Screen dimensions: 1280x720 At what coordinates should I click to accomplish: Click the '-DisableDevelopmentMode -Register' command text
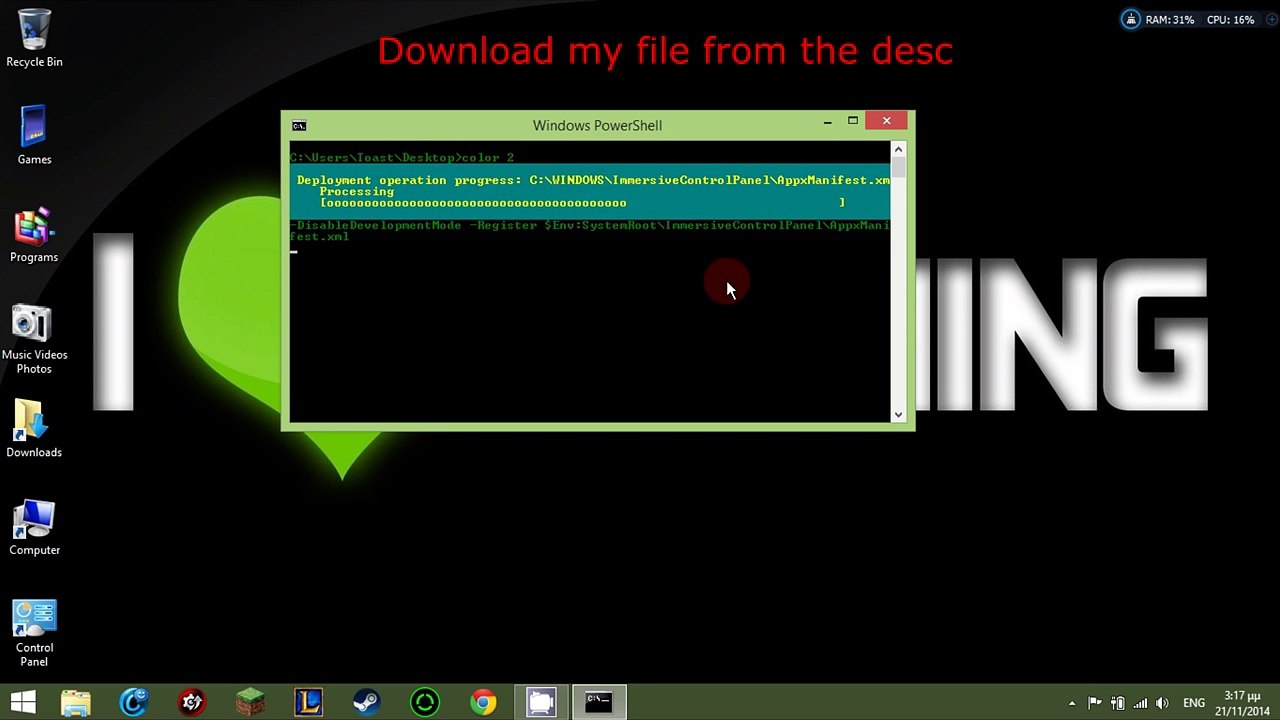590,231
